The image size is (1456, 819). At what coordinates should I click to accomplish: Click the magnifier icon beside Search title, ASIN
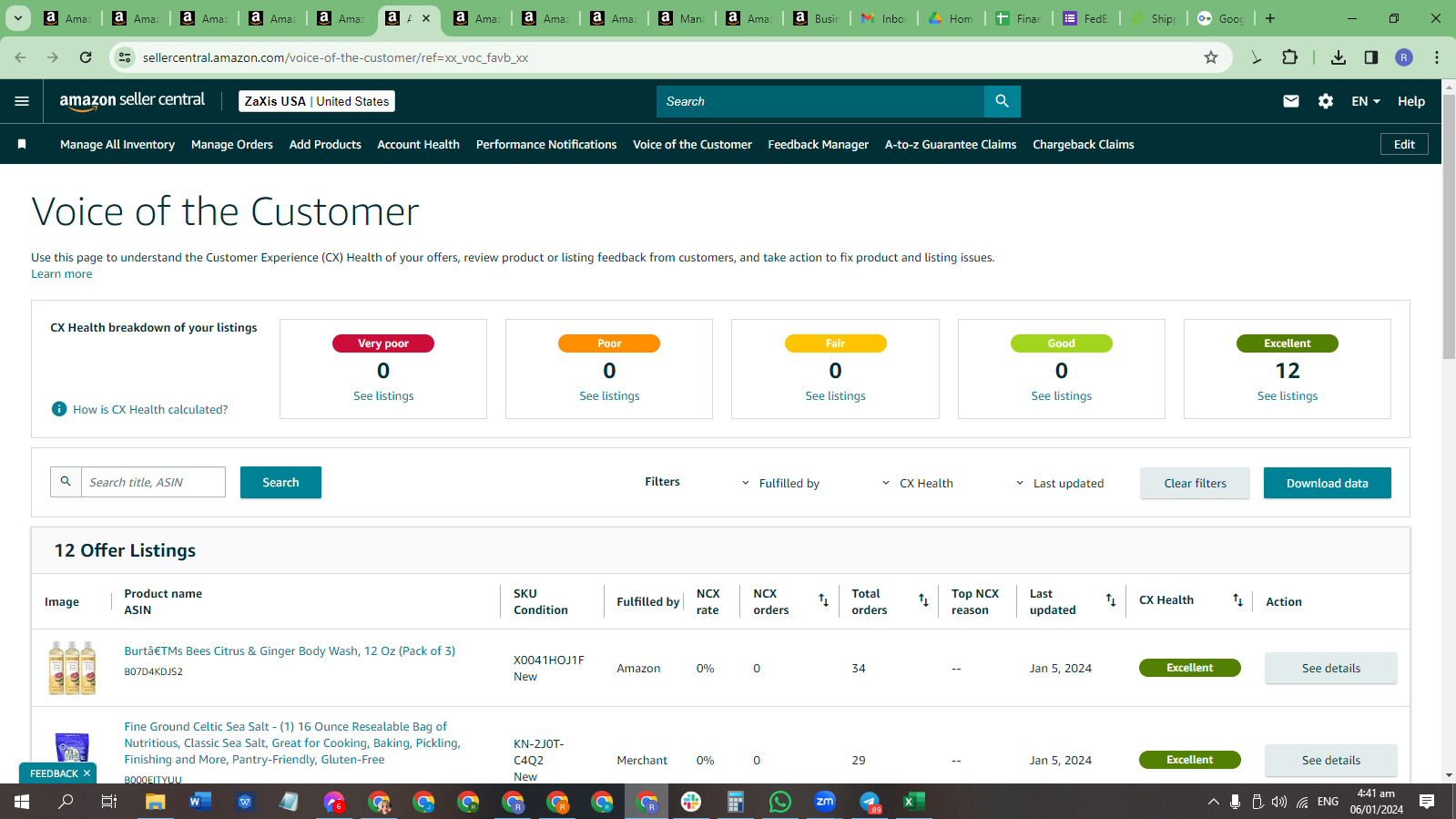(66, 482)
